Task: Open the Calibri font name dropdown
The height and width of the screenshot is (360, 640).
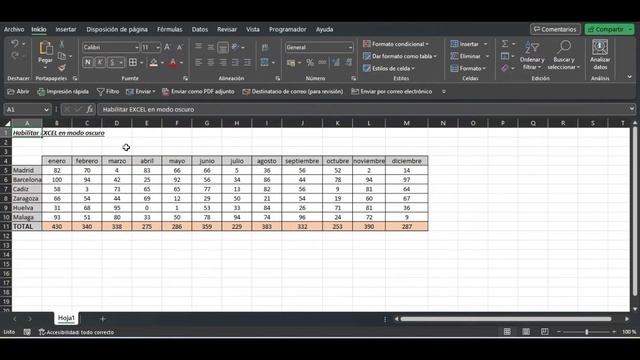Action: coord(137,48)
